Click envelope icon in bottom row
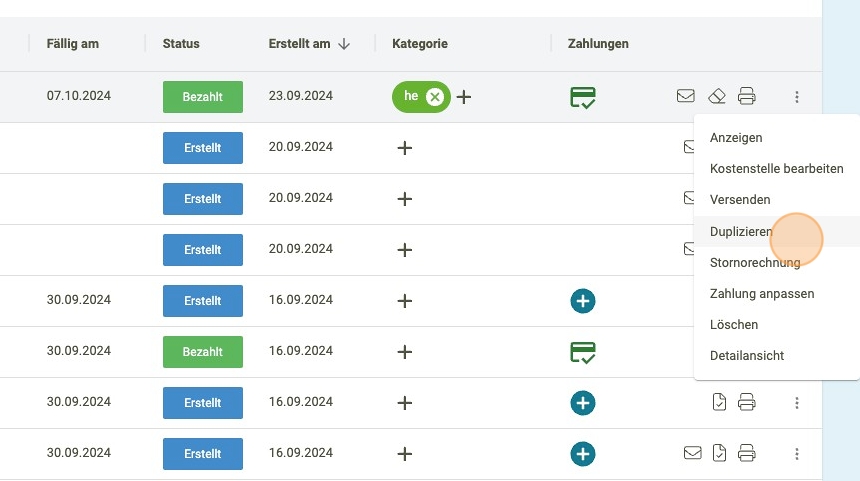The width and height of the screenshot is (860, 481). 693,453
